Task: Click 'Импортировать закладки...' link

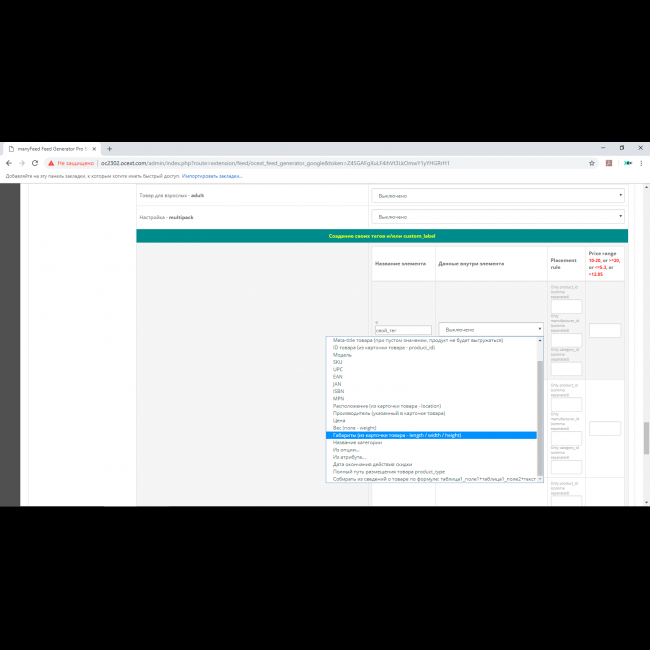Action: 212,175
